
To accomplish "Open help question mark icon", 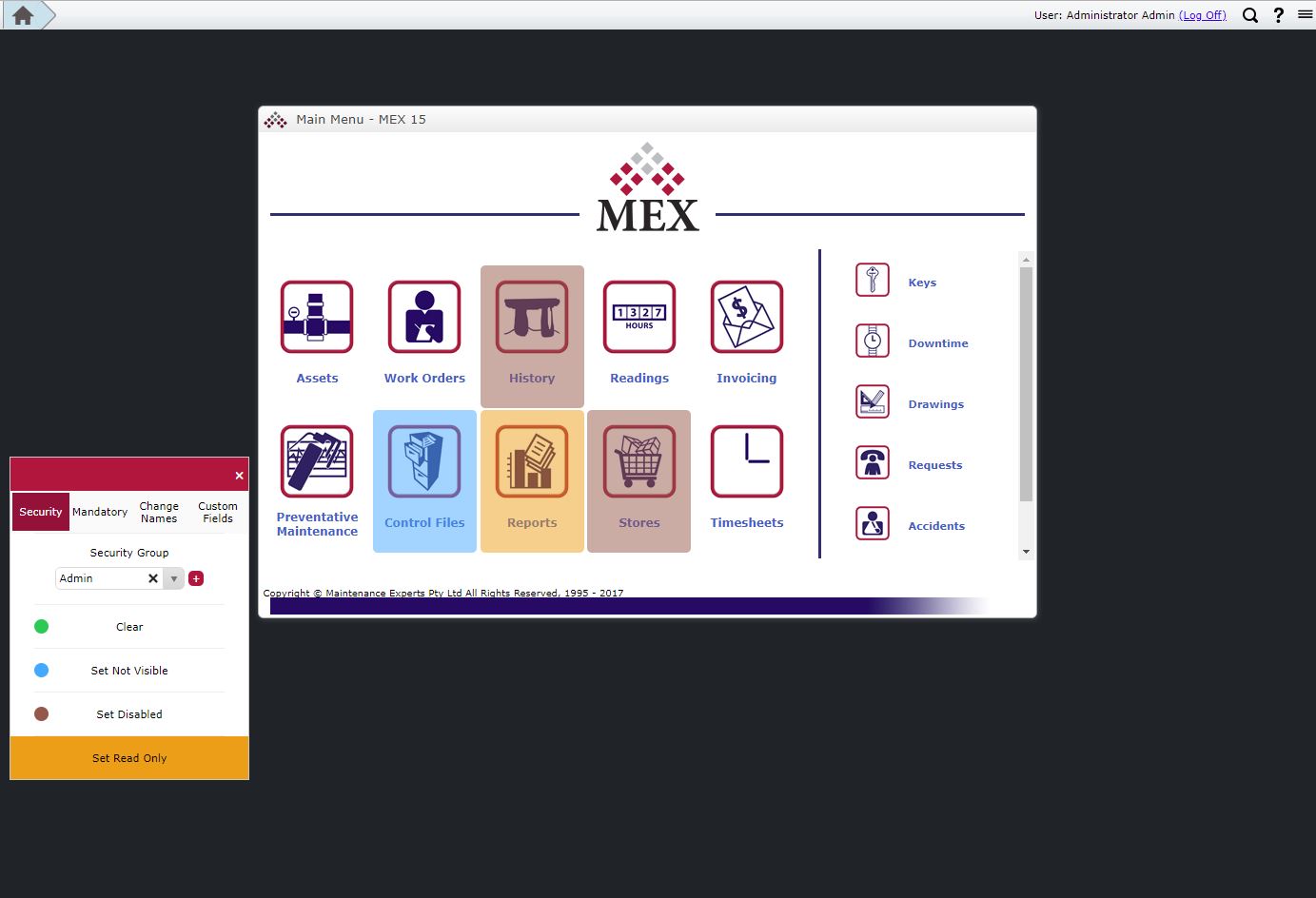I will click(1279, 15).
